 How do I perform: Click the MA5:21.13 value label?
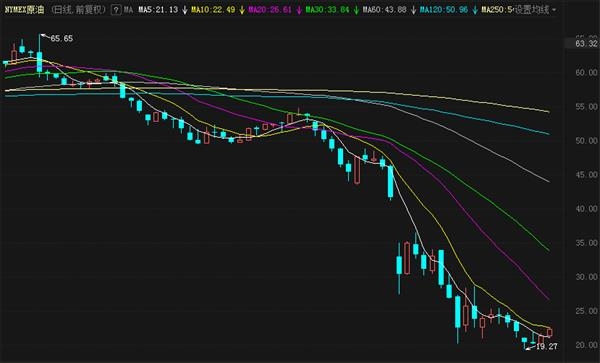pyautogui.click(x=158, y=10)
